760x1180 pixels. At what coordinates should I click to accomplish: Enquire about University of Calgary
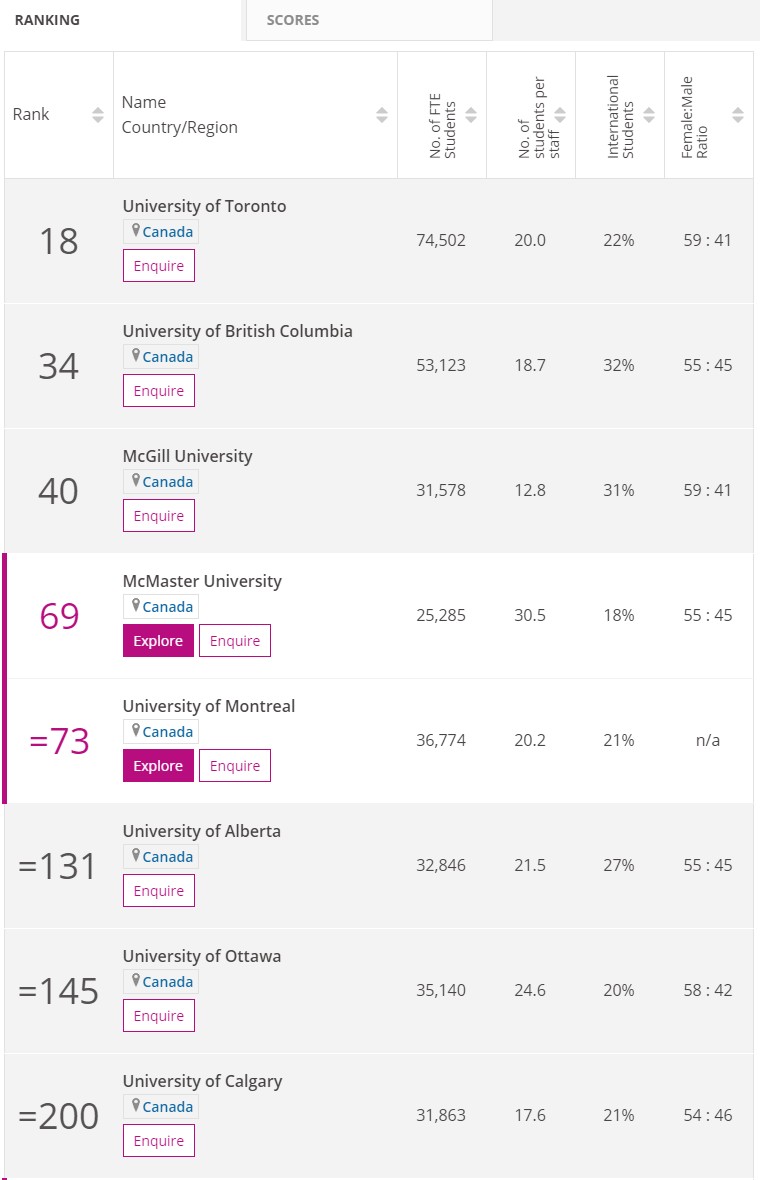pos(159,1140)
